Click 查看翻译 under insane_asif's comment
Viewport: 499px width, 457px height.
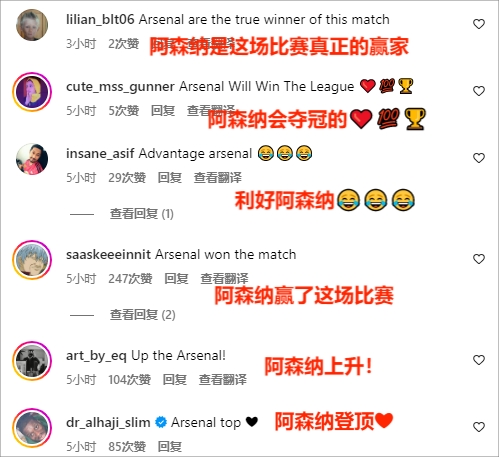click(x=218, y=178)
